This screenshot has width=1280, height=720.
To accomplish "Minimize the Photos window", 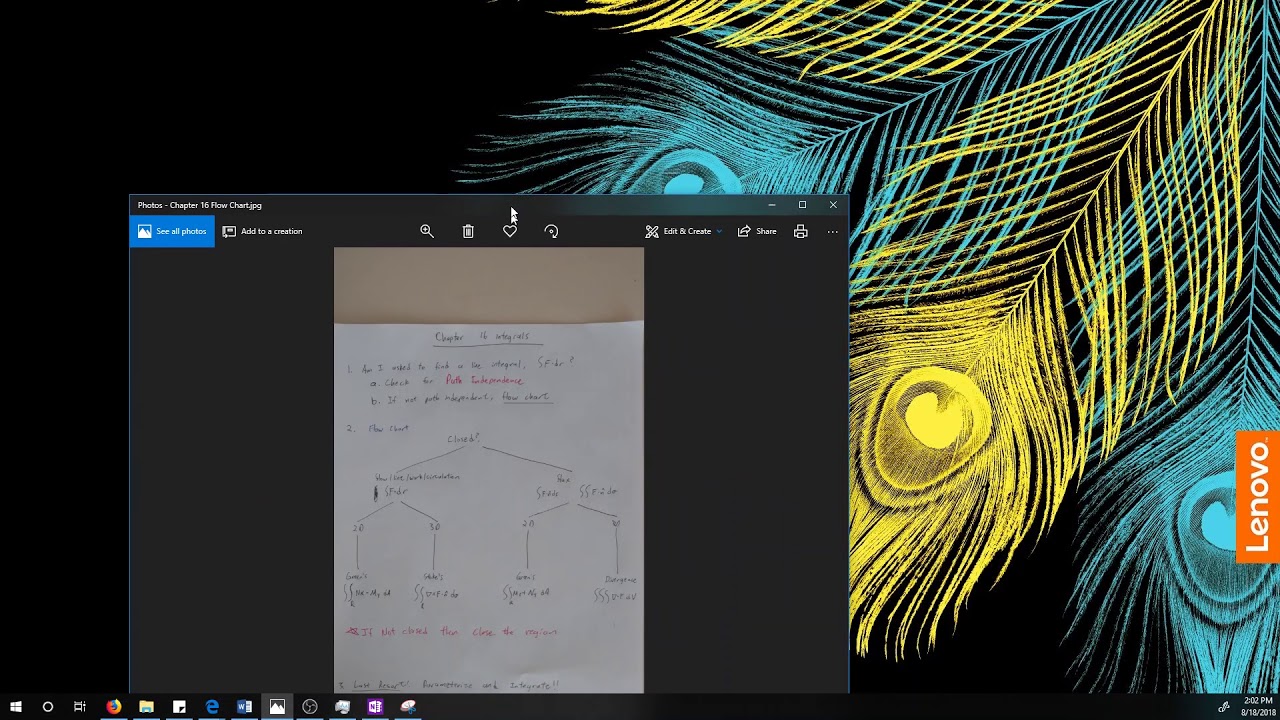I will [x=771, y=205].
